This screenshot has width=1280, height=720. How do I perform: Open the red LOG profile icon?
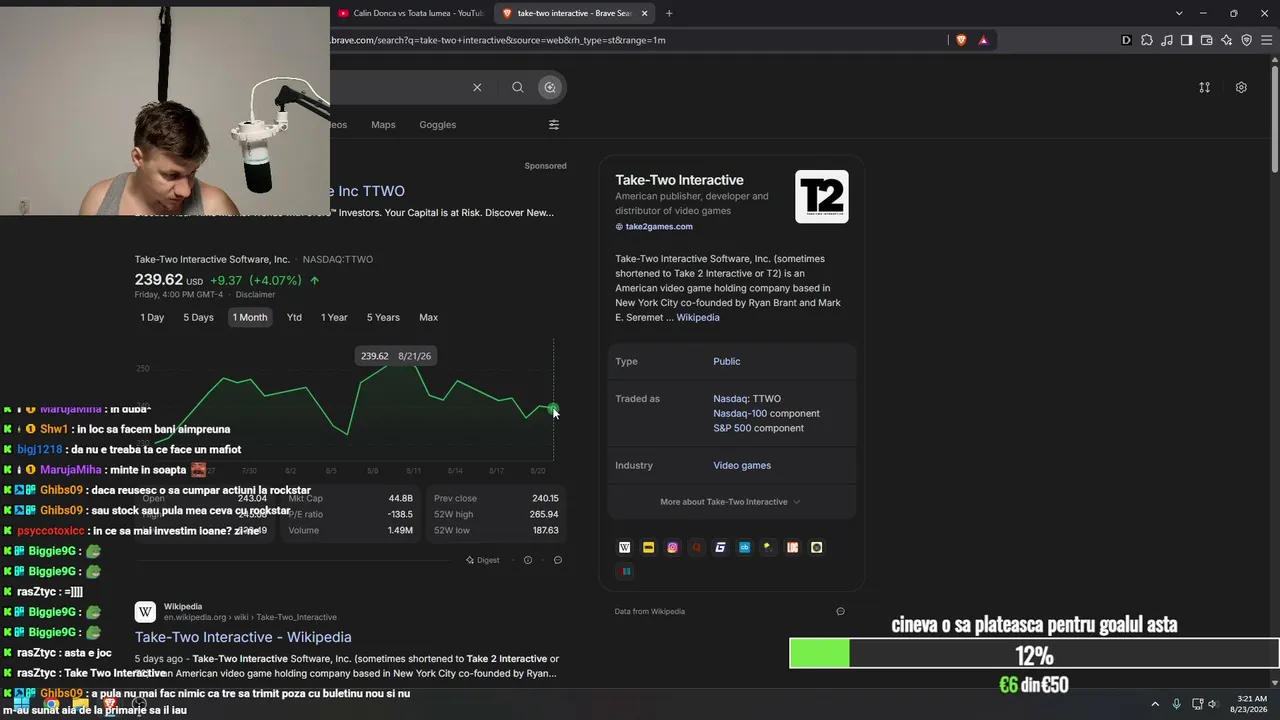(792, 547)
